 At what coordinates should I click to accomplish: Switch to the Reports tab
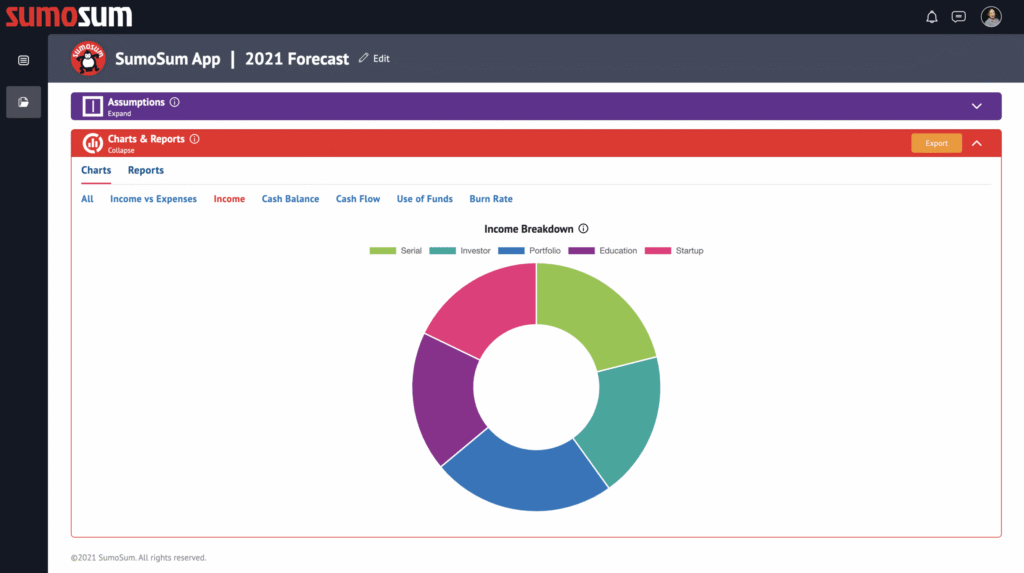[x=146, y=170]
